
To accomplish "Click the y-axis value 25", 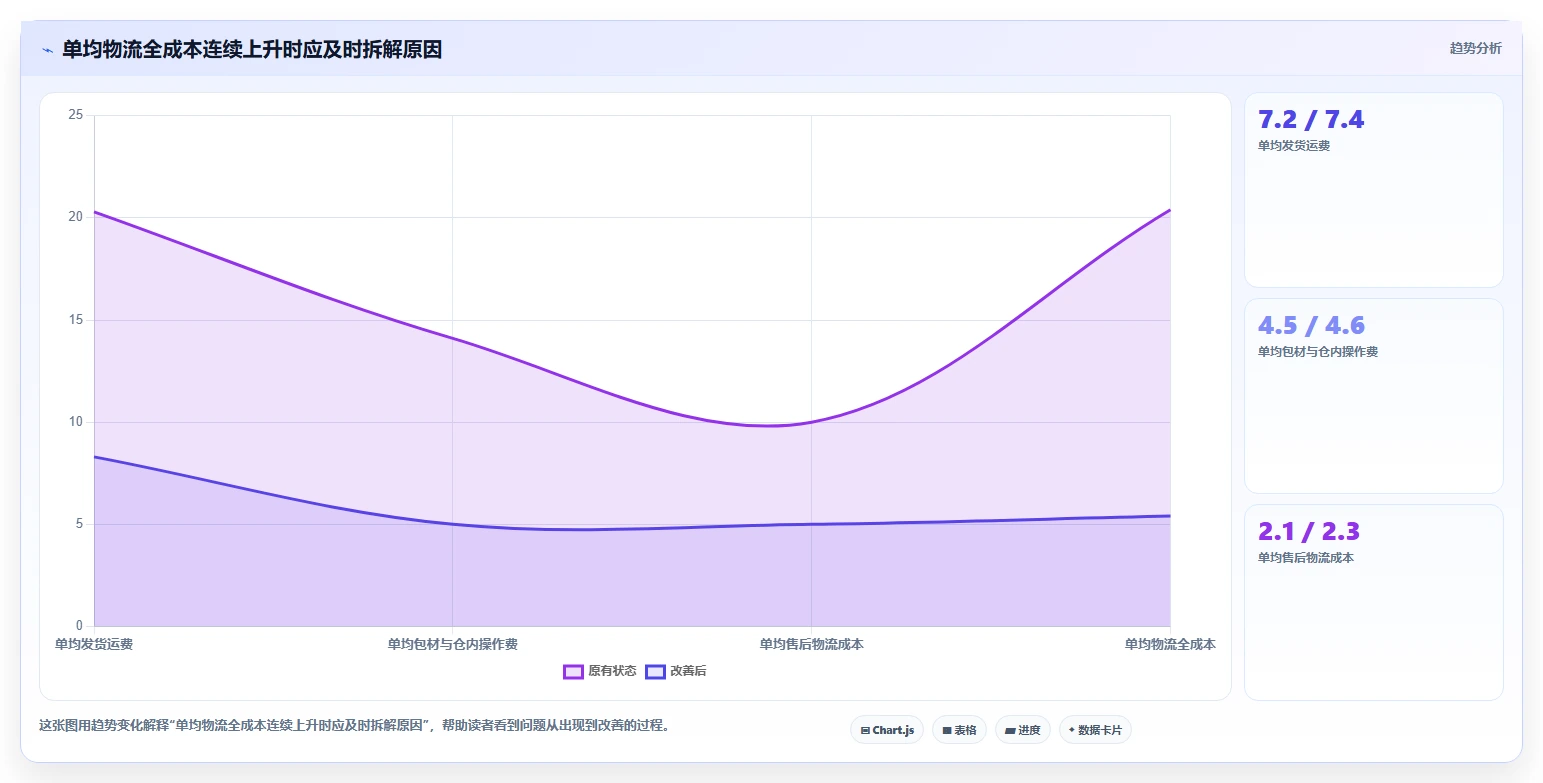I will 76,116.
